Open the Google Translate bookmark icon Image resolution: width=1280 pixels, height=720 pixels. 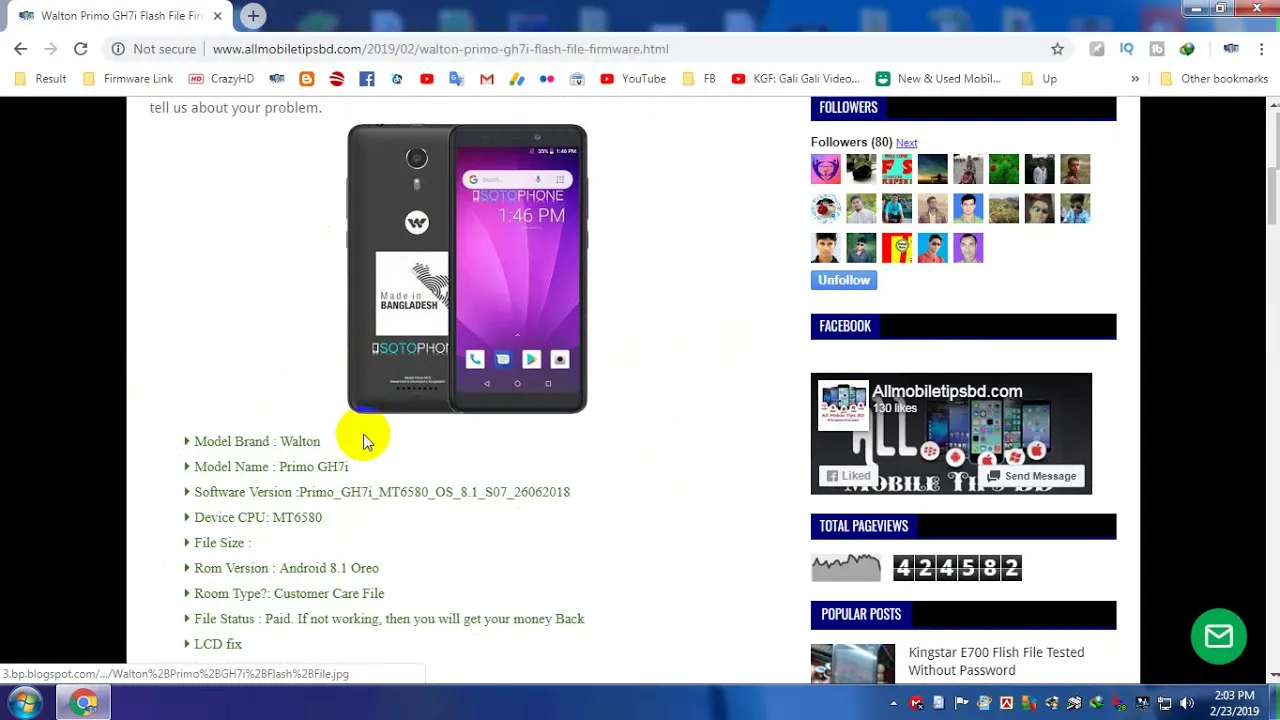457,79
